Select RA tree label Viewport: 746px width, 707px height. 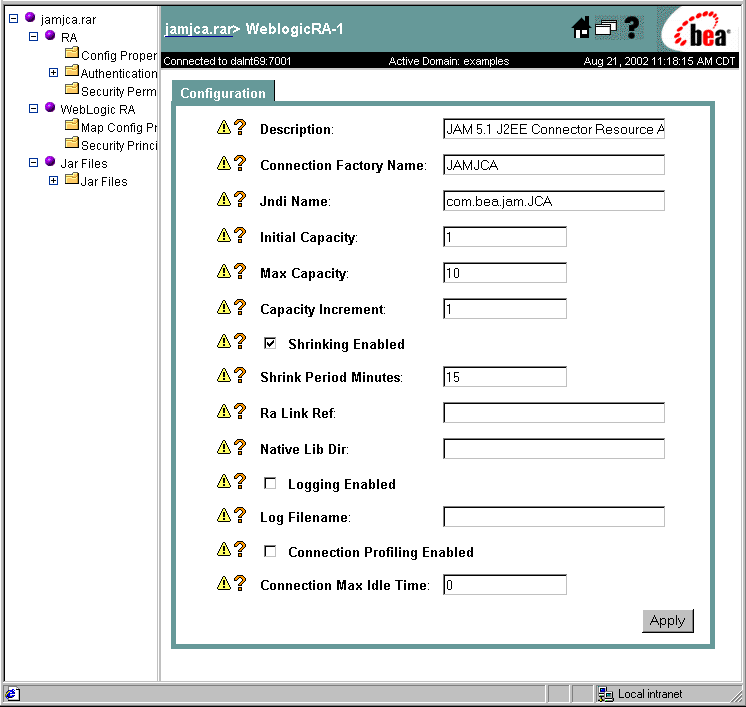click(69, 38)
